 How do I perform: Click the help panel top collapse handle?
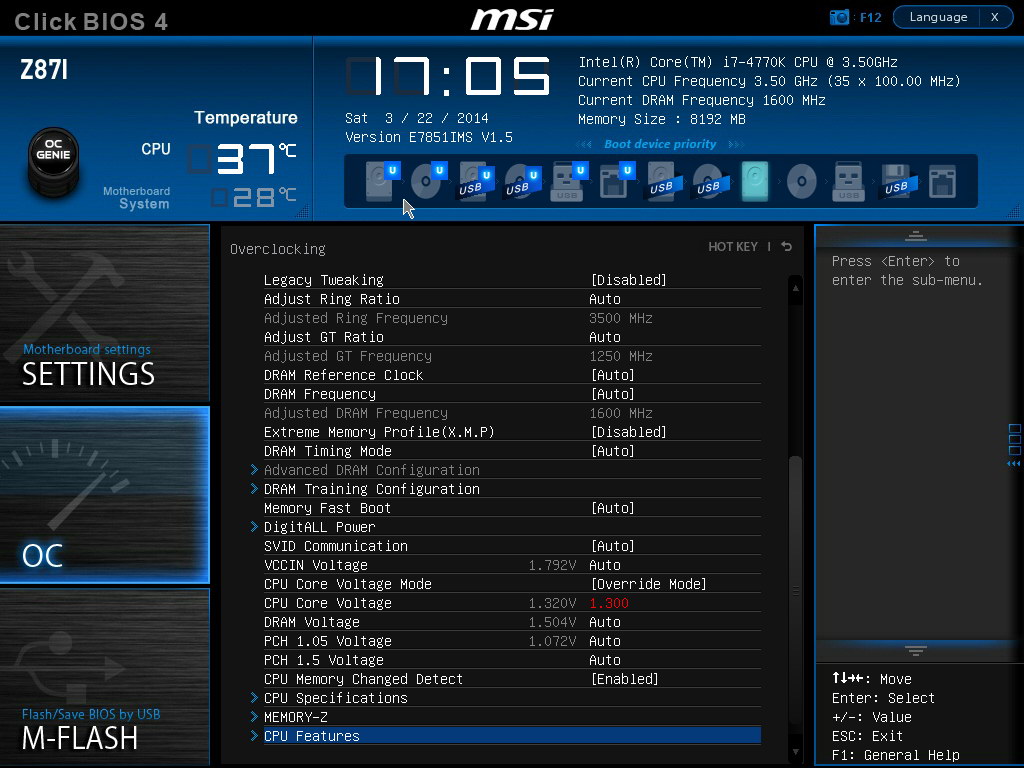tap(916, 236)
